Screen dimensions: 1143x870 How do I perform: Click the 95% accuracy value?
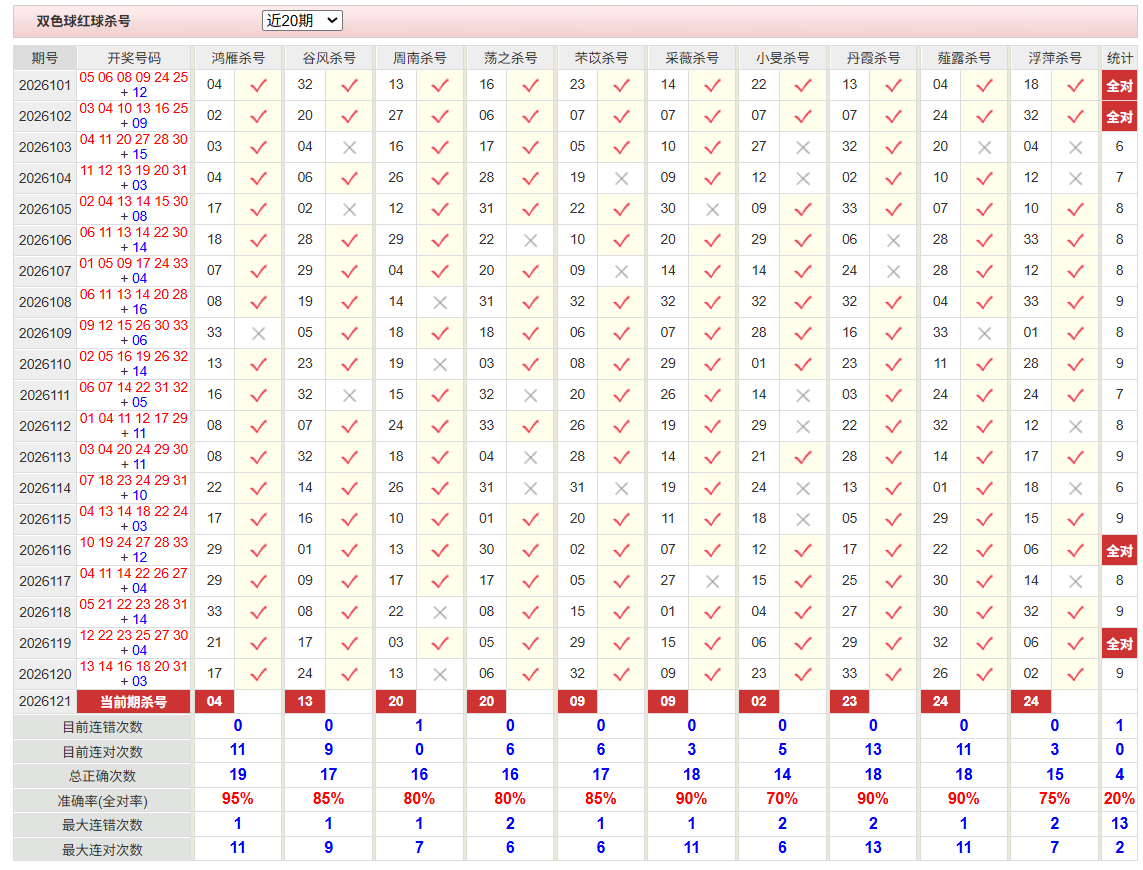click(238, 799)
